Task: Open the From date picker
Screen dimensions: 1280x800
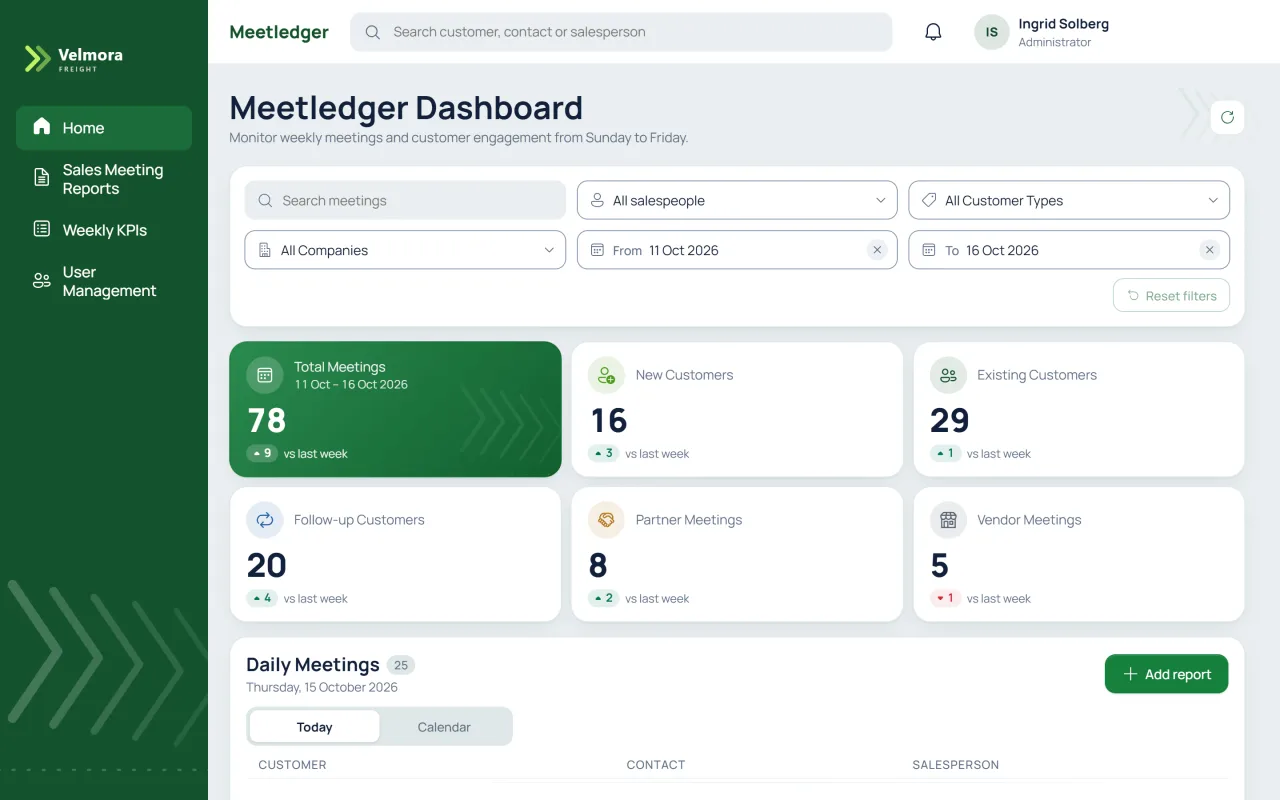Action: (737, 250)
